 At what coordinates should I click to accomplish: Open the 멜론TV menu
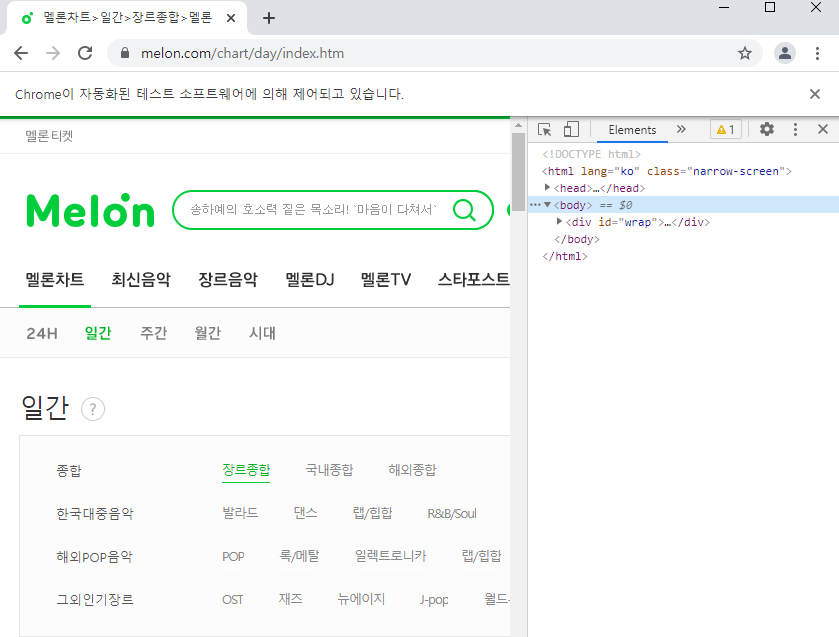[386, 279]
